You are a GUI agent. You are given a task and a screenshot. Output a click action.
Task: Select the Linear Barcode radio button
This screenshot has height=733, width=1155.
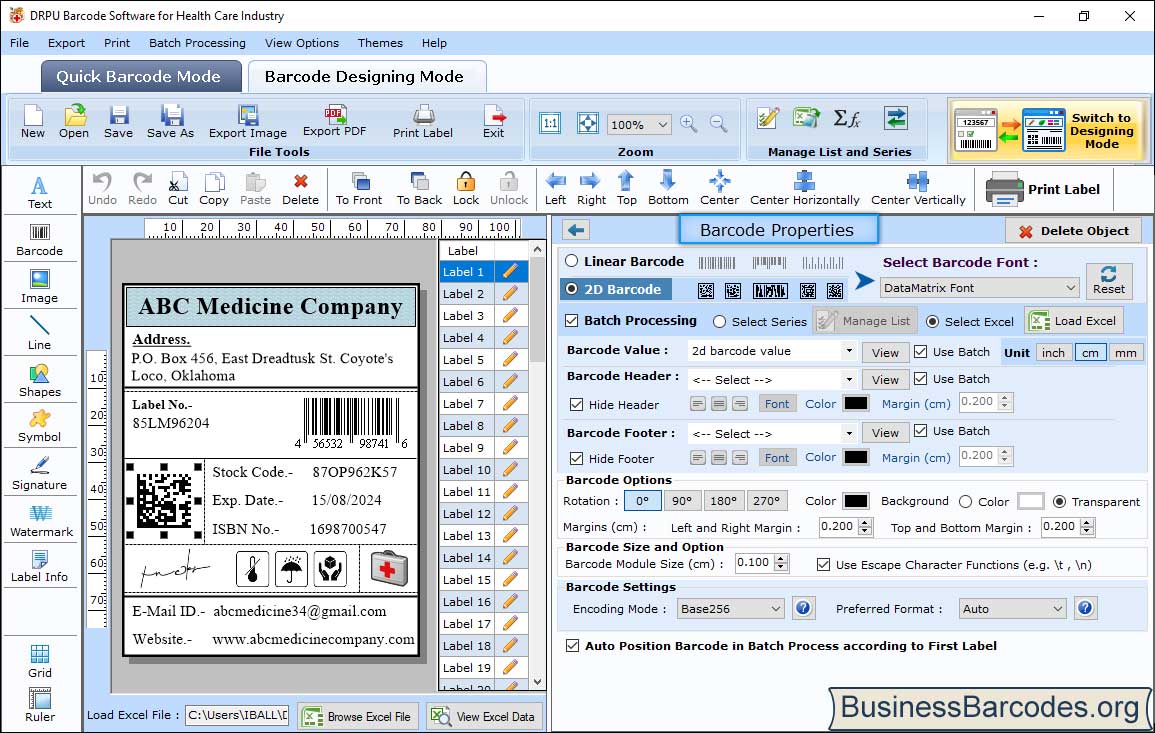572,261
